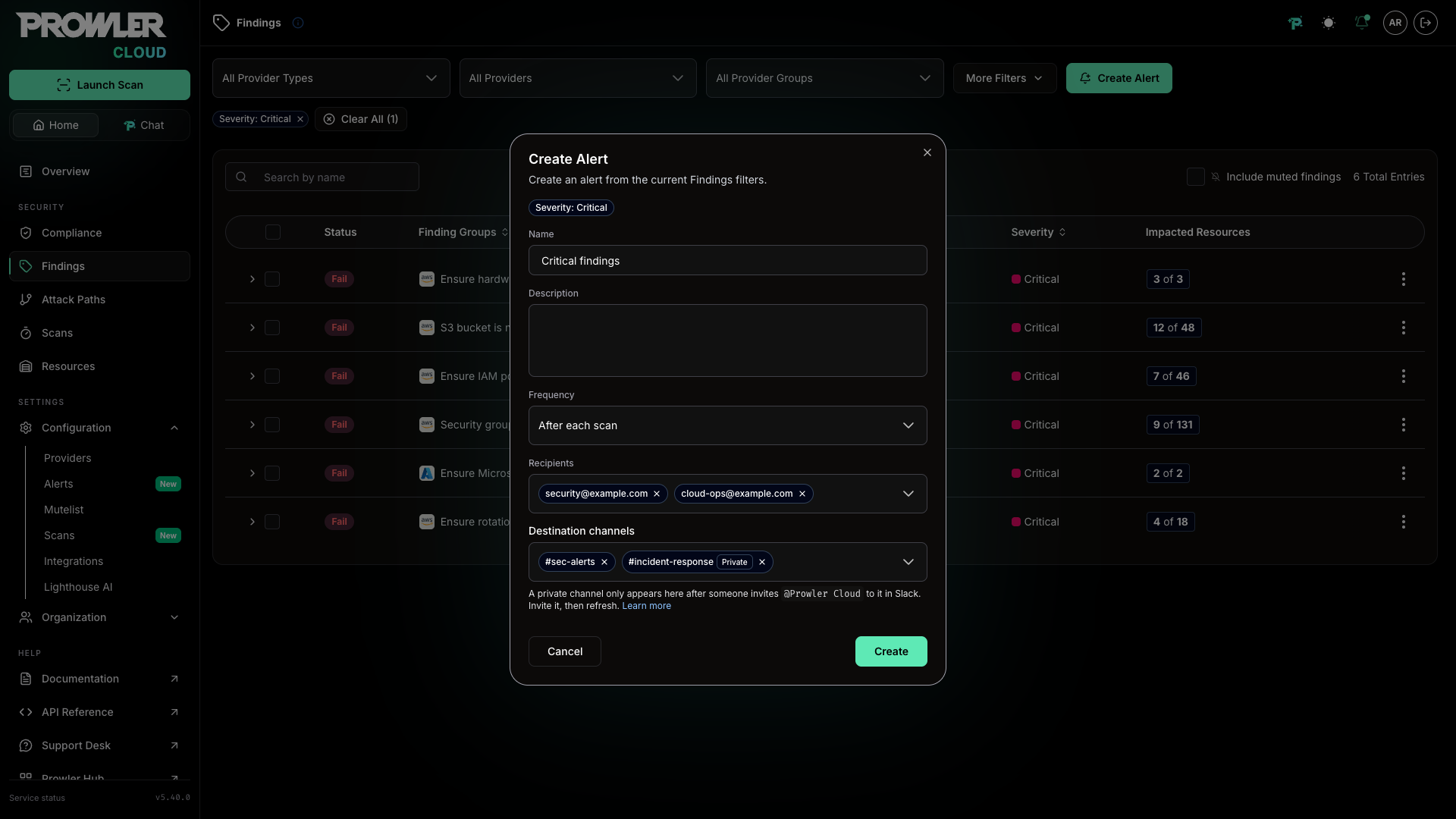Open the All Providers dropdown
The width and height of the screenshot is (1456, 819).
(578, 78)
